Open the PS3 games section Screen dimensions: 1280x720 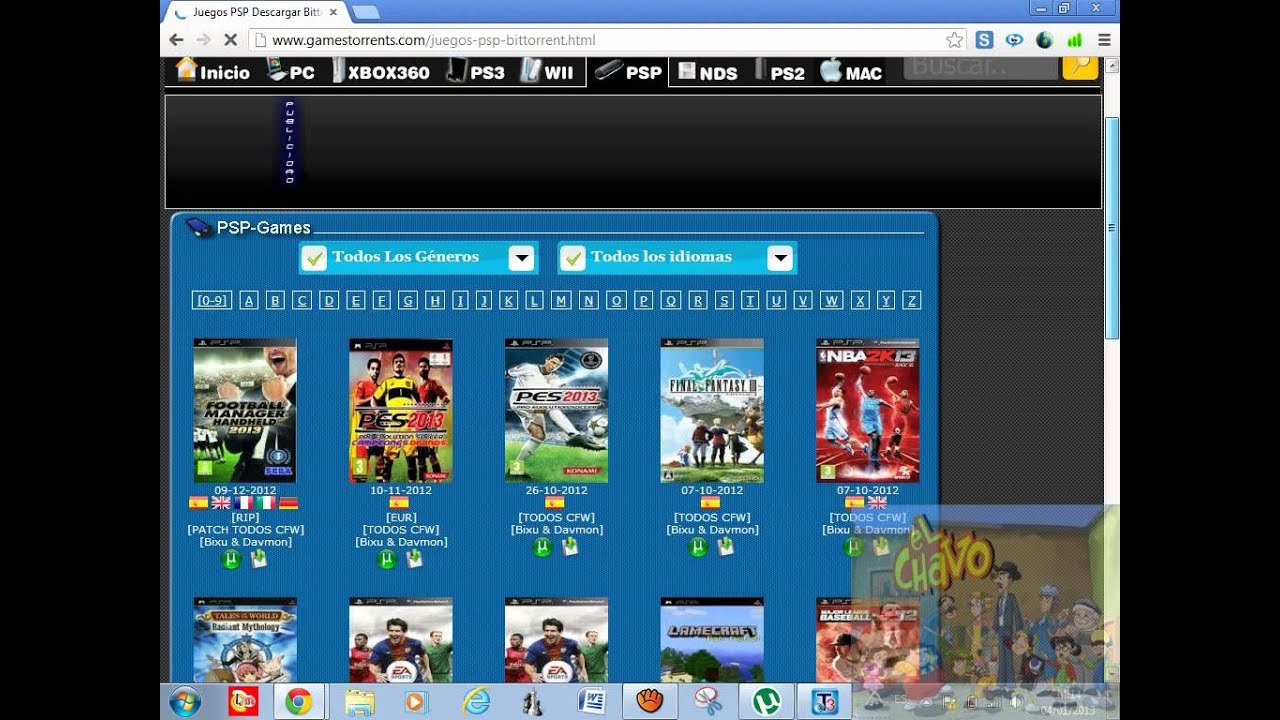point(476,72)
